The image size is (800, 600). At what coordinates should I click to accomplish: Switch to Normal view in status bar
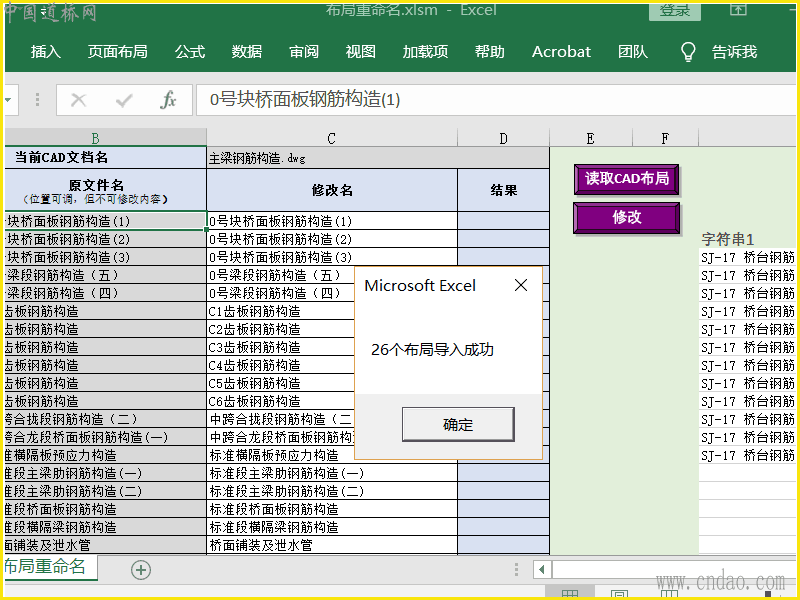(x=570, y=595)
